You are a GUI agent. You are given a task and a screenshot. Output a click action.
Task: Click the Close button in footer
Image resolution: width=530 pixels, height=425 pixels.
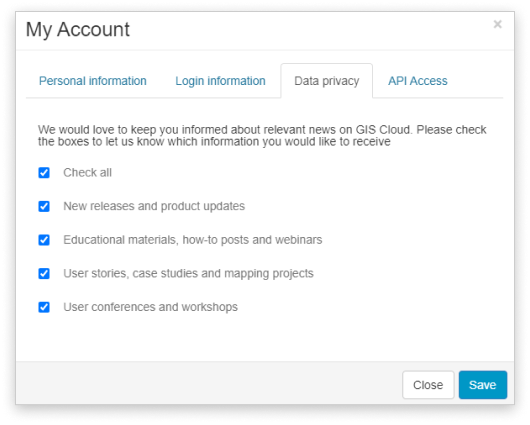tap(428, 385)
